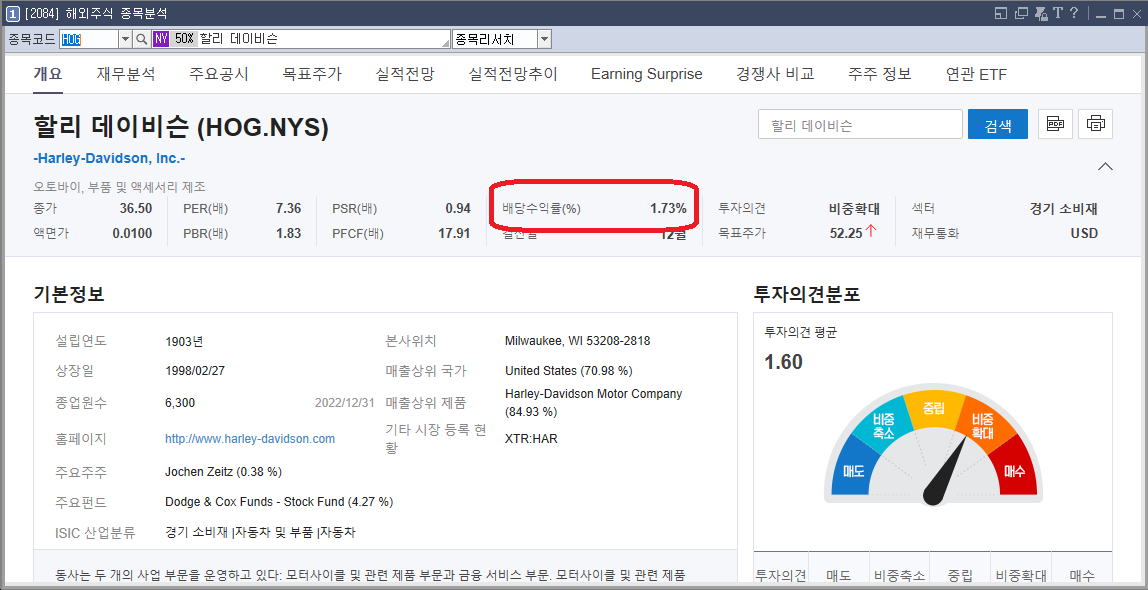Click the detach window icon in title bar
This screenshot has width=1148, height=590.
[1021, 13]
